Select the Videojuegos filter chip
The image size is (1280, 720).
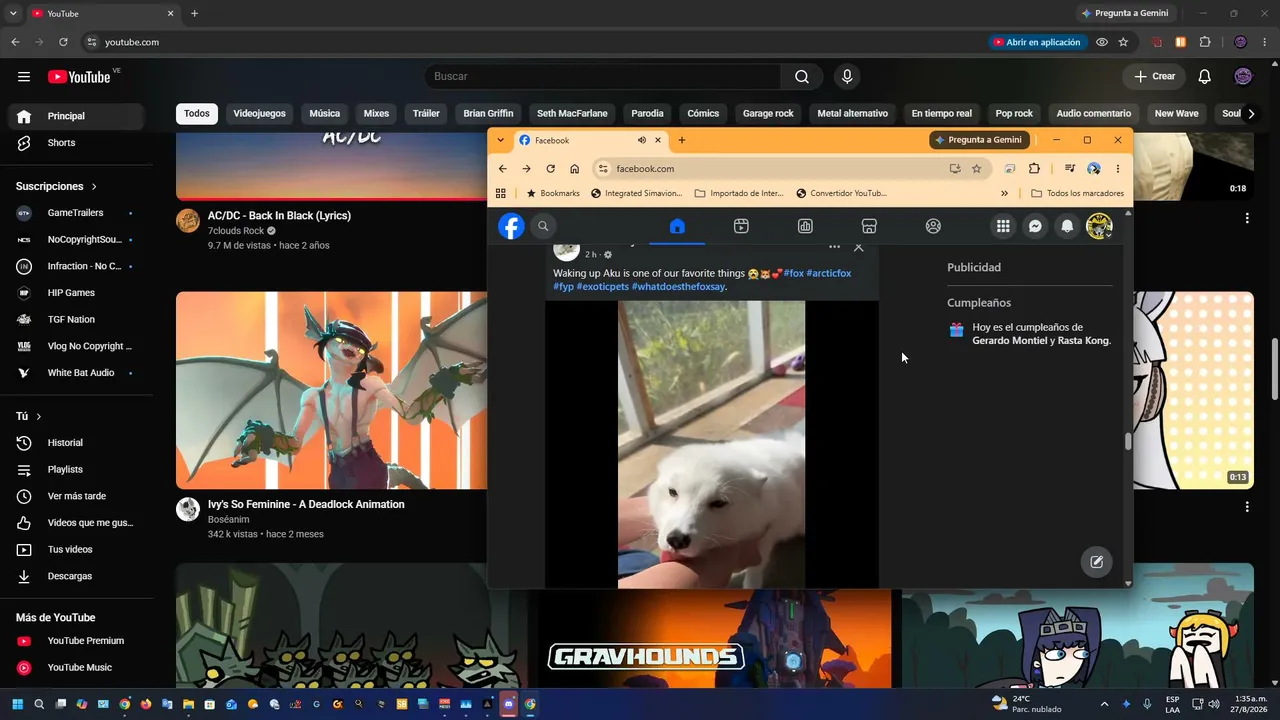pos(259,114)
